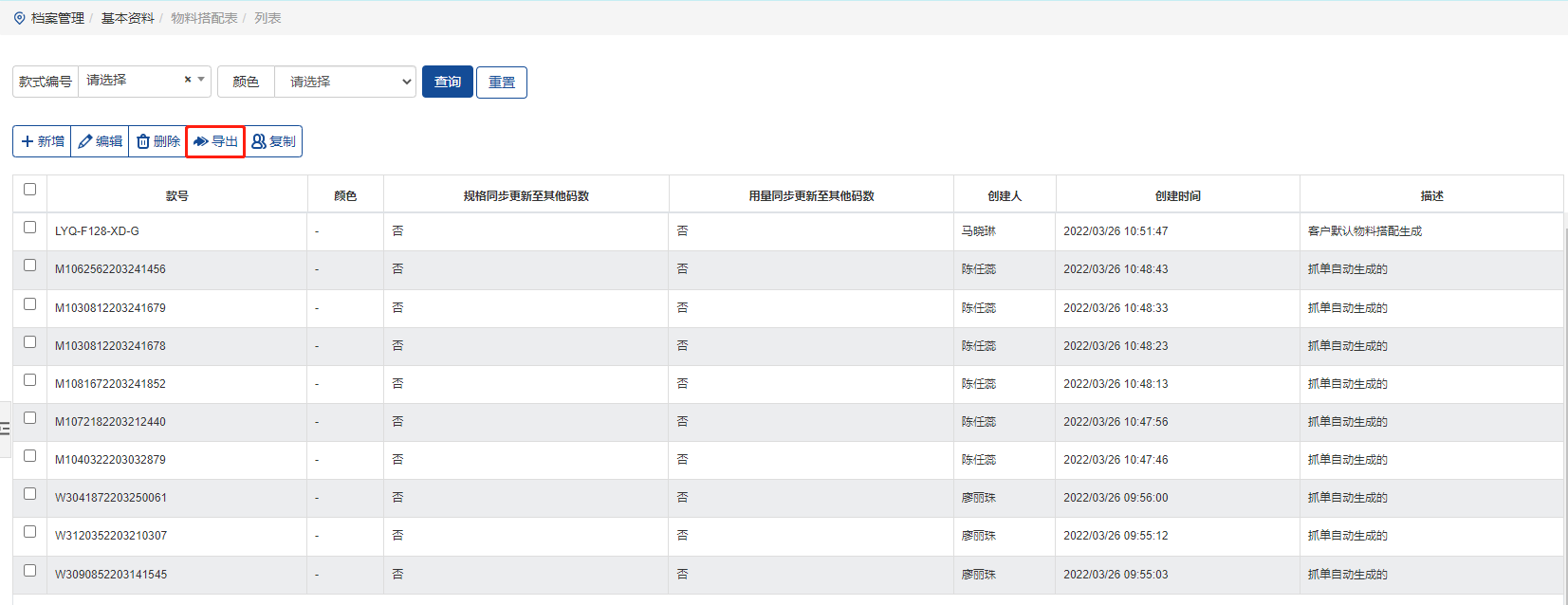Open 物料搭配表 breadcrumb item
Image resolution: width=1568 pixels, height=605 pixels.
click(204, 18)
